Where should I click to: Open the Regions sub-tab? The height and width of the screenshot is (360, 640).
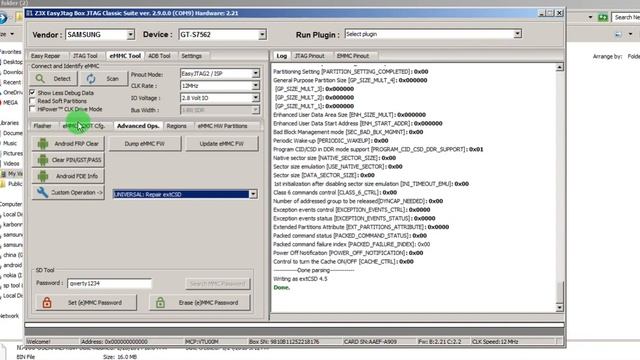(x=176, y=126)
